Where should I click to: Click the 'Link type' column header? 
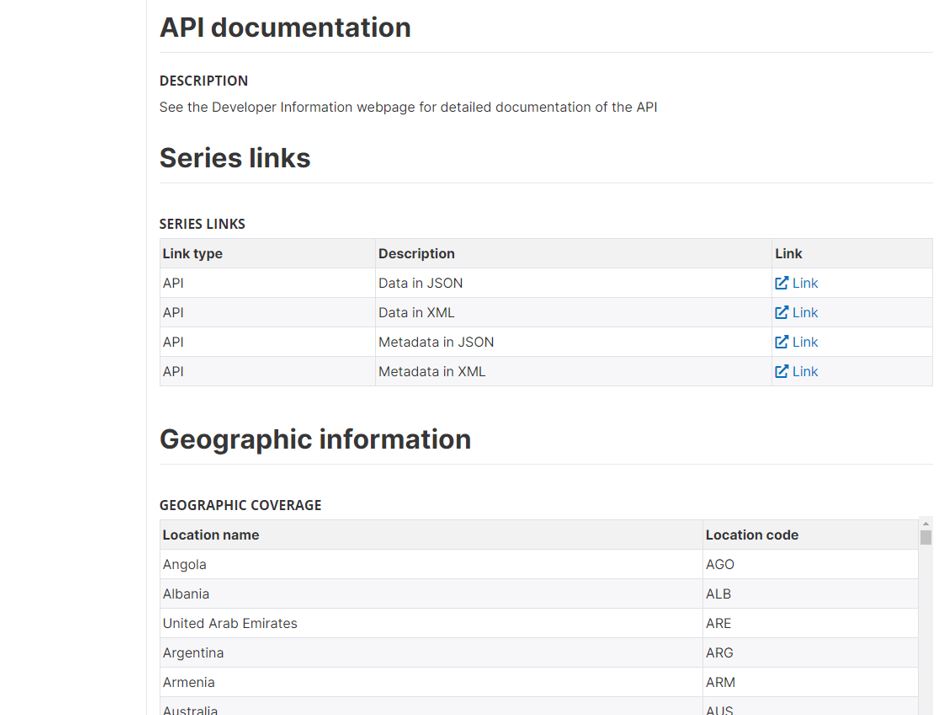[193, 254]
